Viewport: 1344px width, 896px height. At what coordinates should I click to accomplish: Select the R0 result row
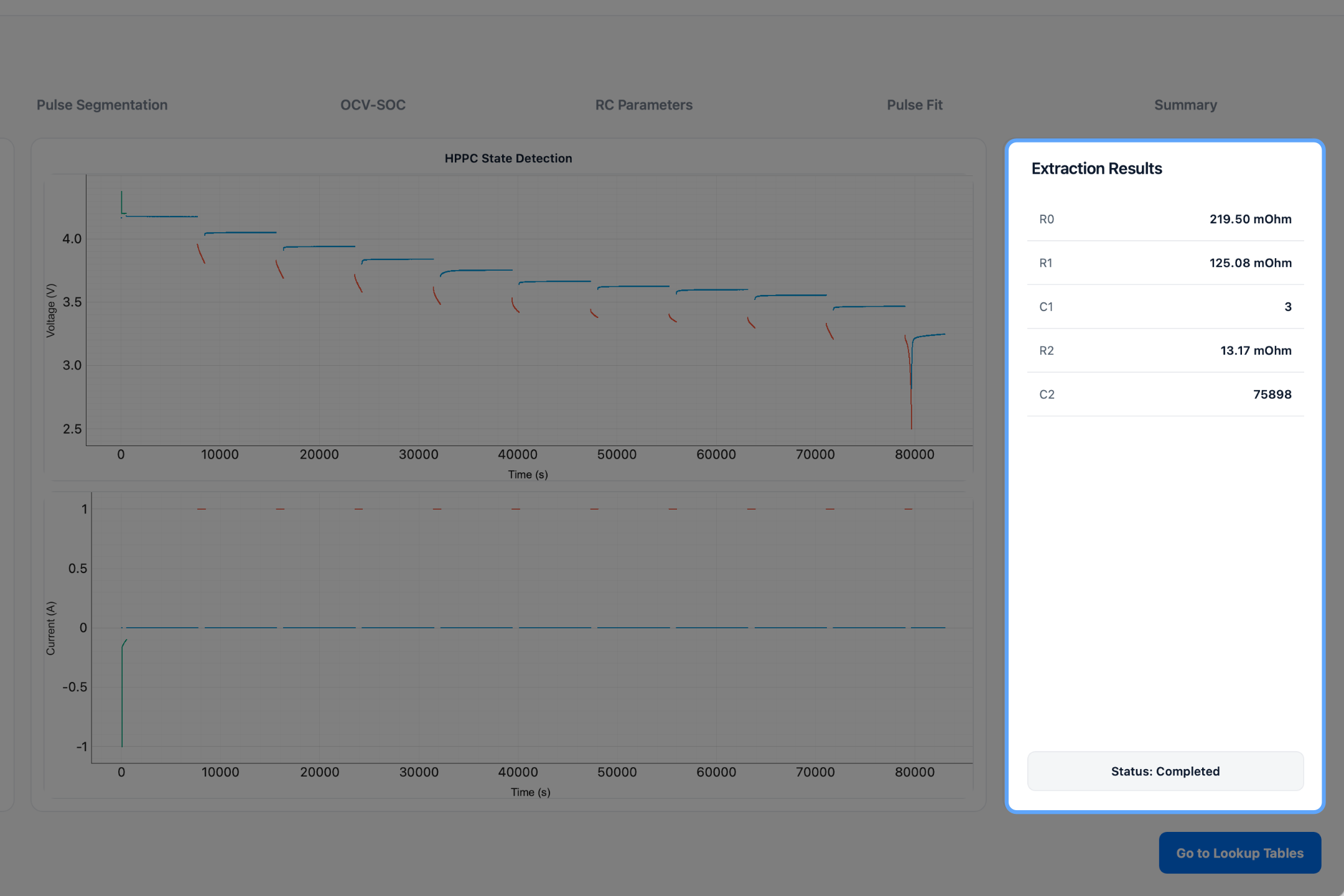(1165, 219)
